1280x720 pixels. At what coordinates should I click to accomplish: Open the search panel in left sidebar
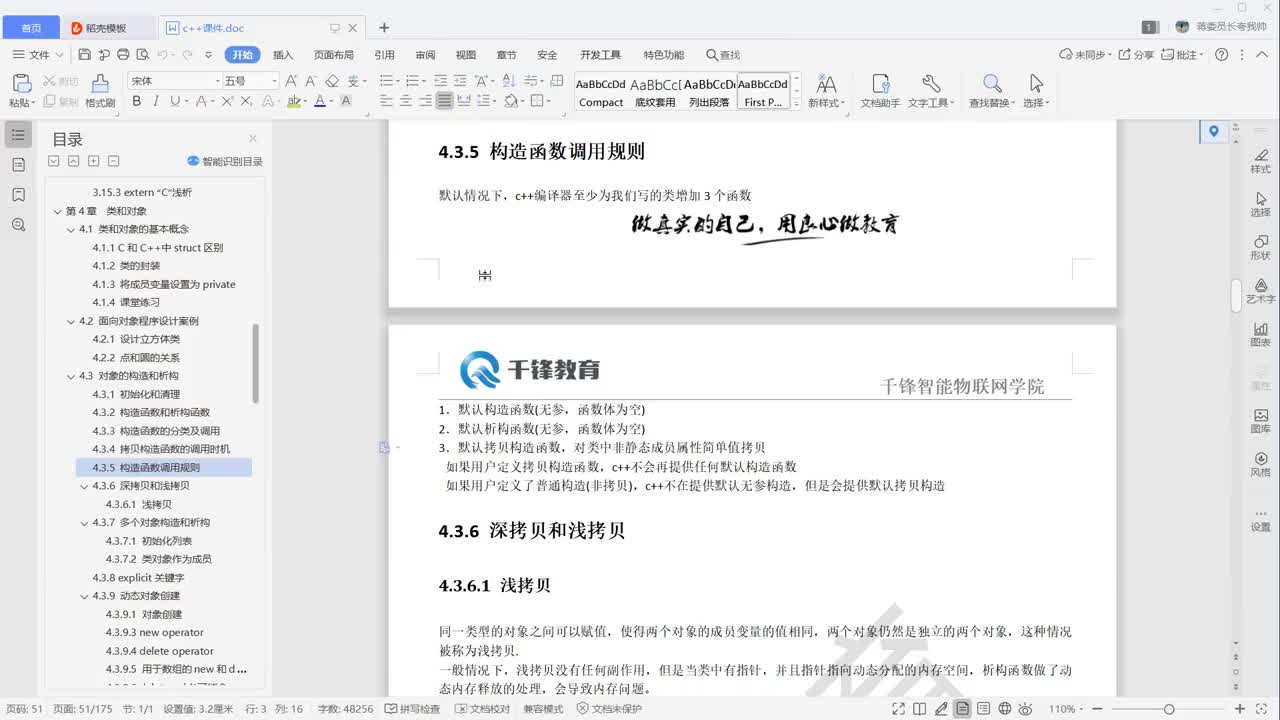18,225
